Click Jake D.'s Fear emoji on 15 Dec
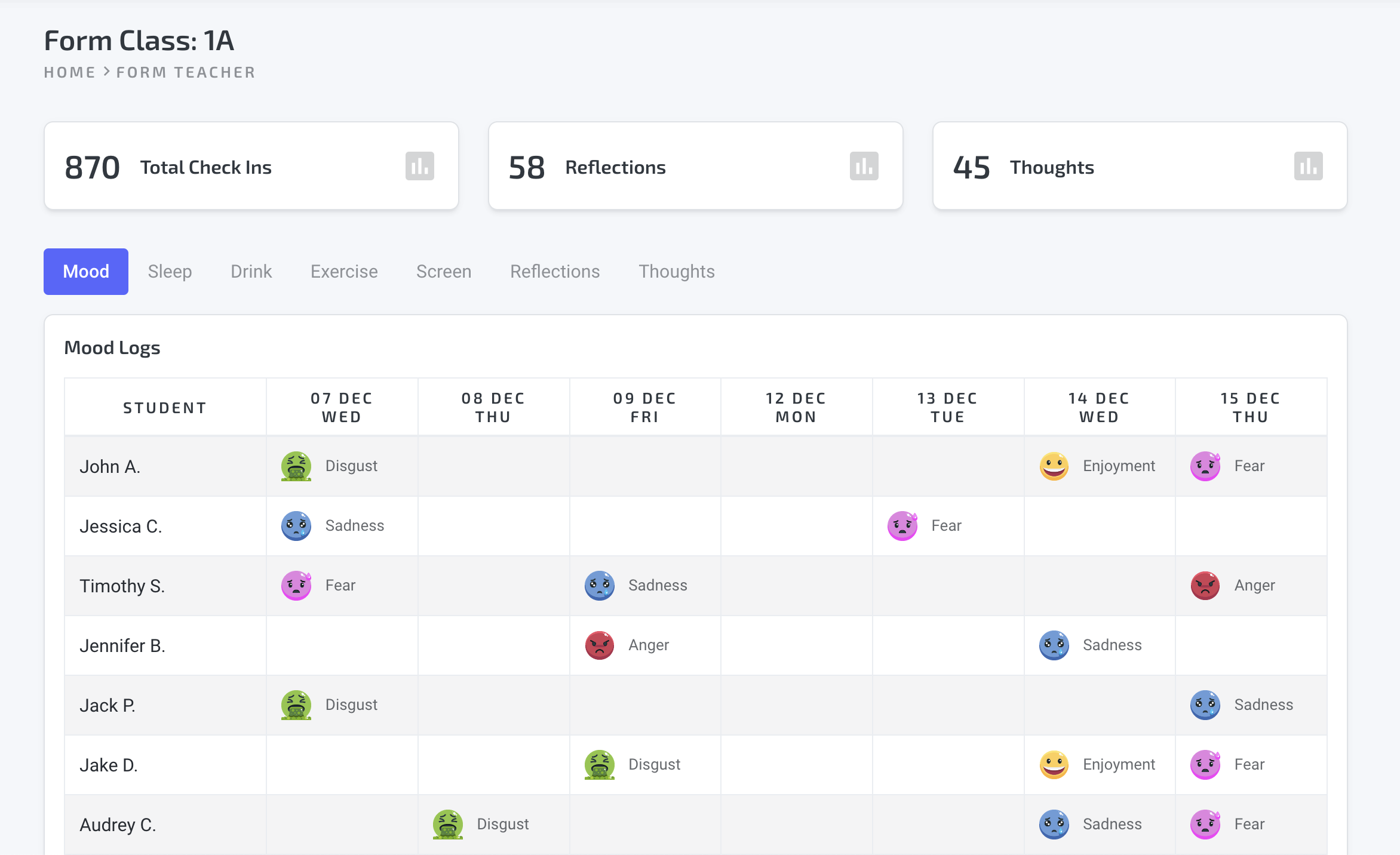 pos(1205,765)
